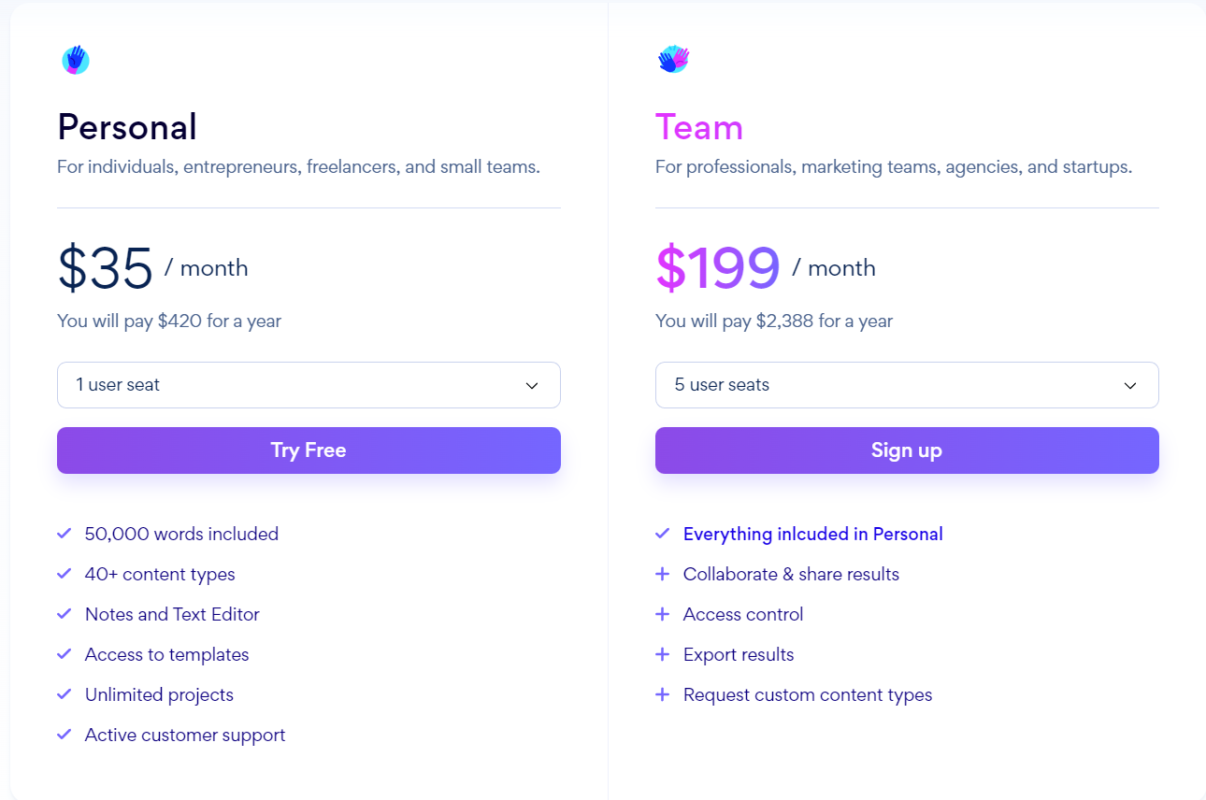The image size is (1206, 800).
Task: Click plus icon beside Request custom content types
Action: [662, 694]
